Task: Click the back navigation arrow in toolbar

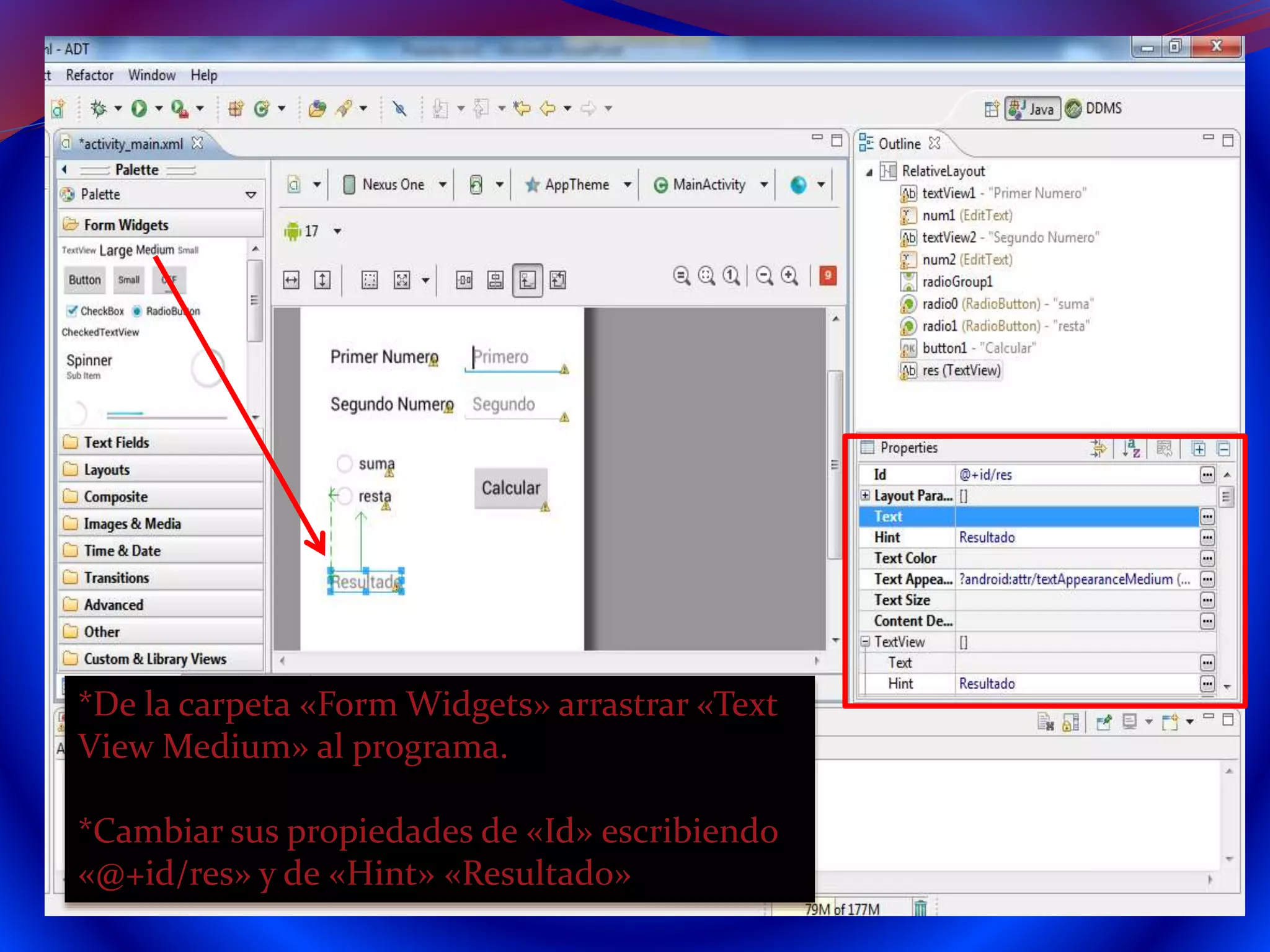Action: (548, 109)
